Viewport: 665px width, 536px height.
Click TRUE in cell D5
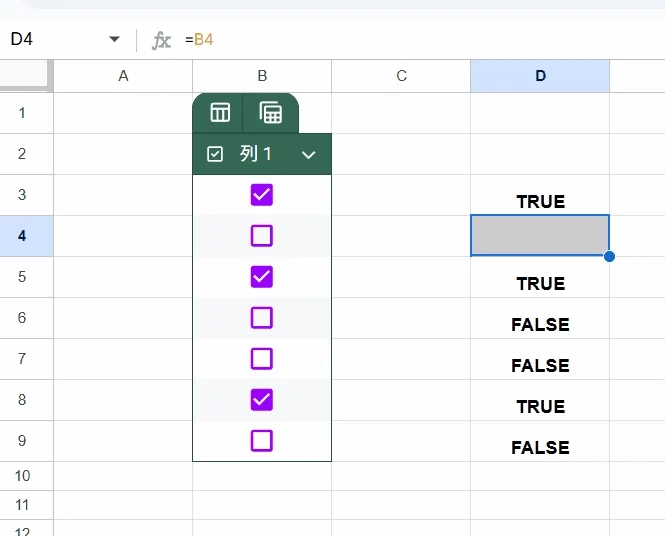click(540, 284)
